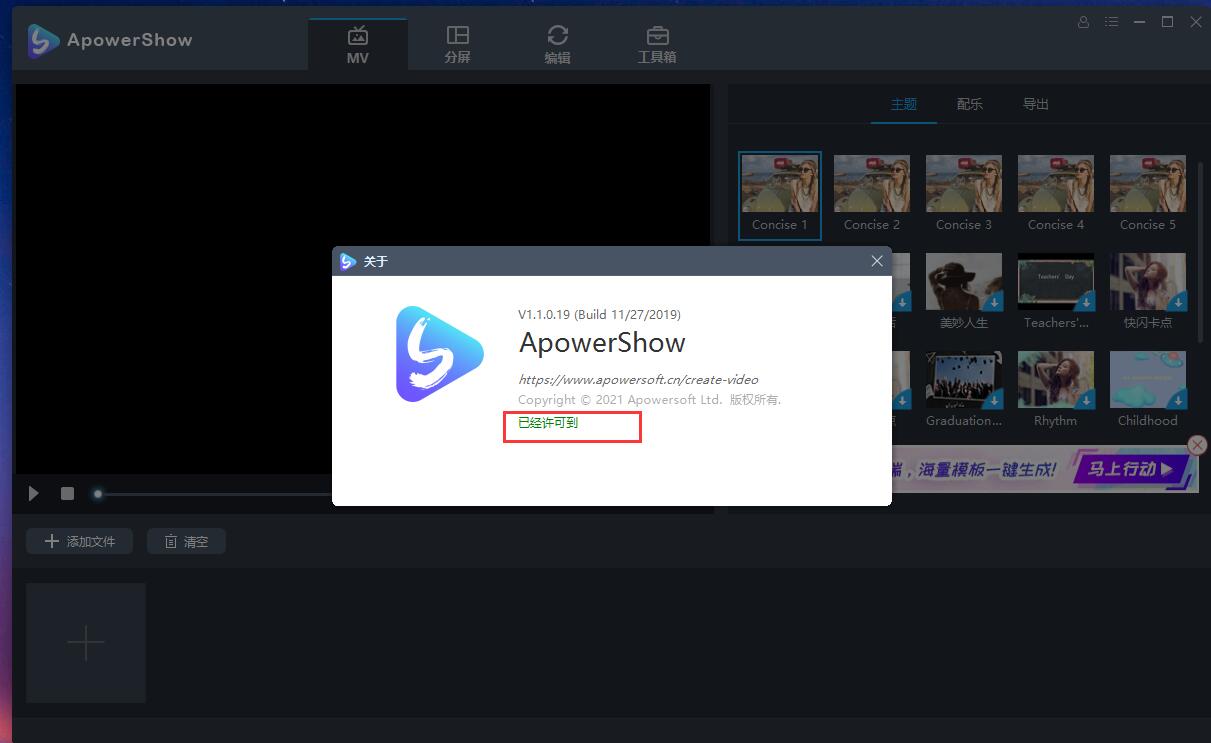Screen dimensions: 1211x743
Task: Maximize the ApowerShow window
Action: point(1167,22)
